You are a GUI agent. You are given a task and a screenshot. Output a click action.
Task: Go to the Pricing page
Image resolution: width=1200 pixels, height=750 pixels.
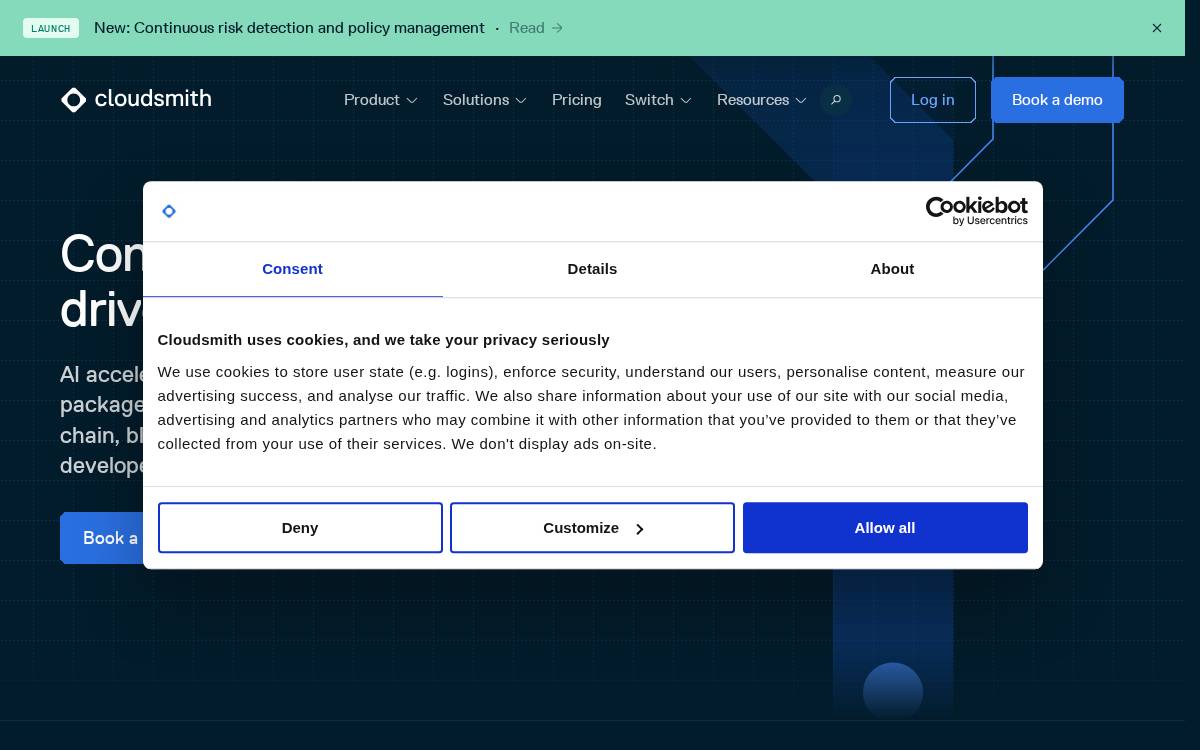click(x=577, y=100)
